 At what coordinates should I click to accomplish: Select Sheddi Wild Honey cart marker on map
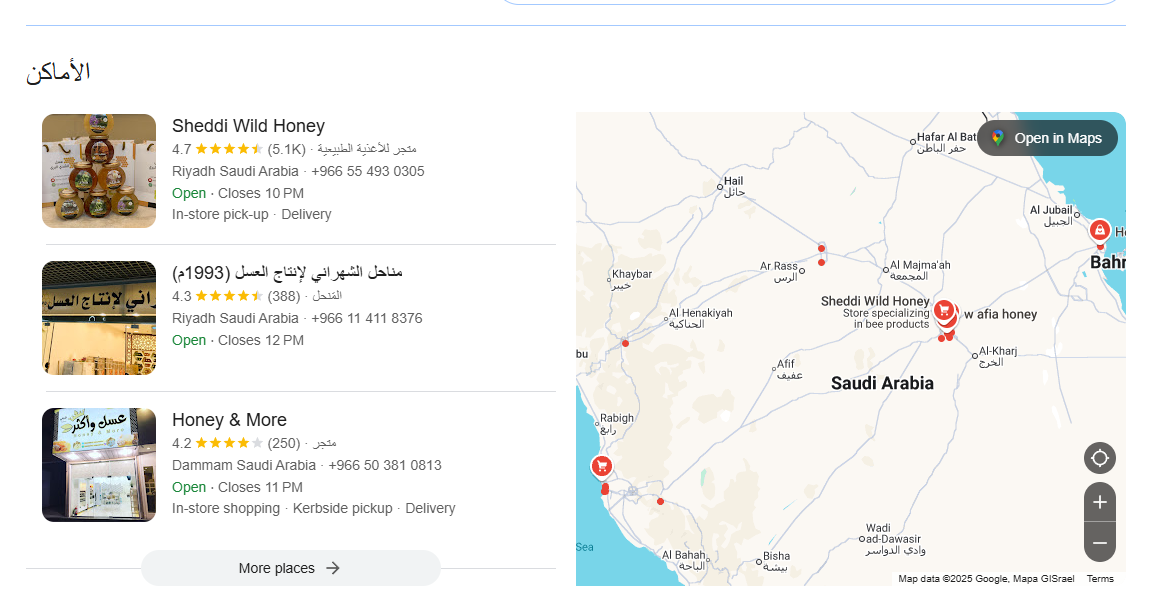pos(943,309)
